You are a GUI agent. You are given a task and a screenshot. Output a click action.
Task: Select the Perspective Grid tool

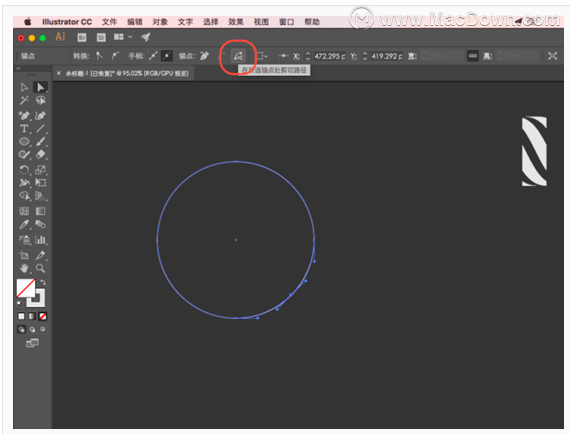pyautogui.click(x=40, y=196)
